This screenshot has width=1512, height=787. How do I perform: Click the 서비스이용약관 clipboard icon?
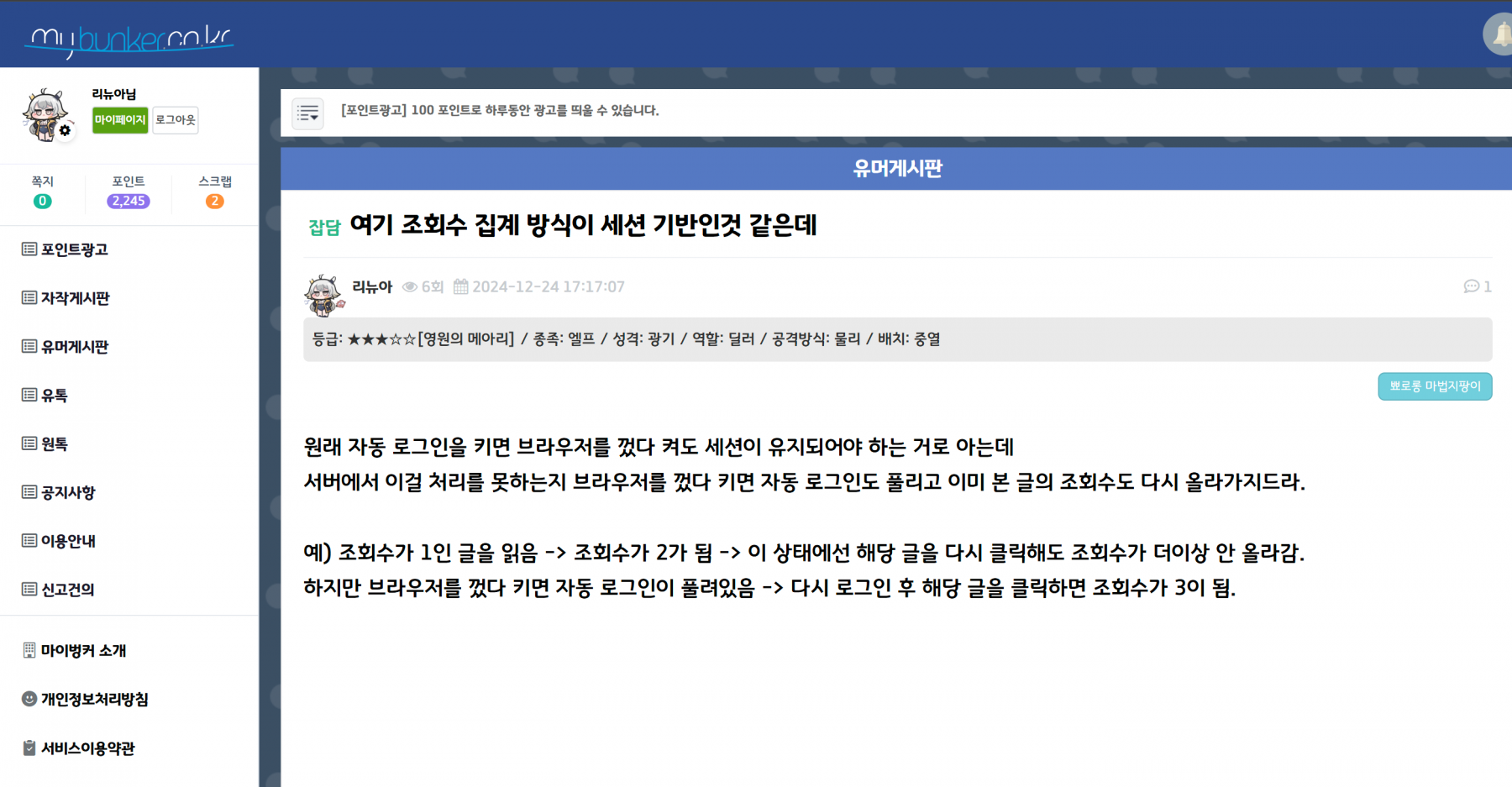(29, 748)
